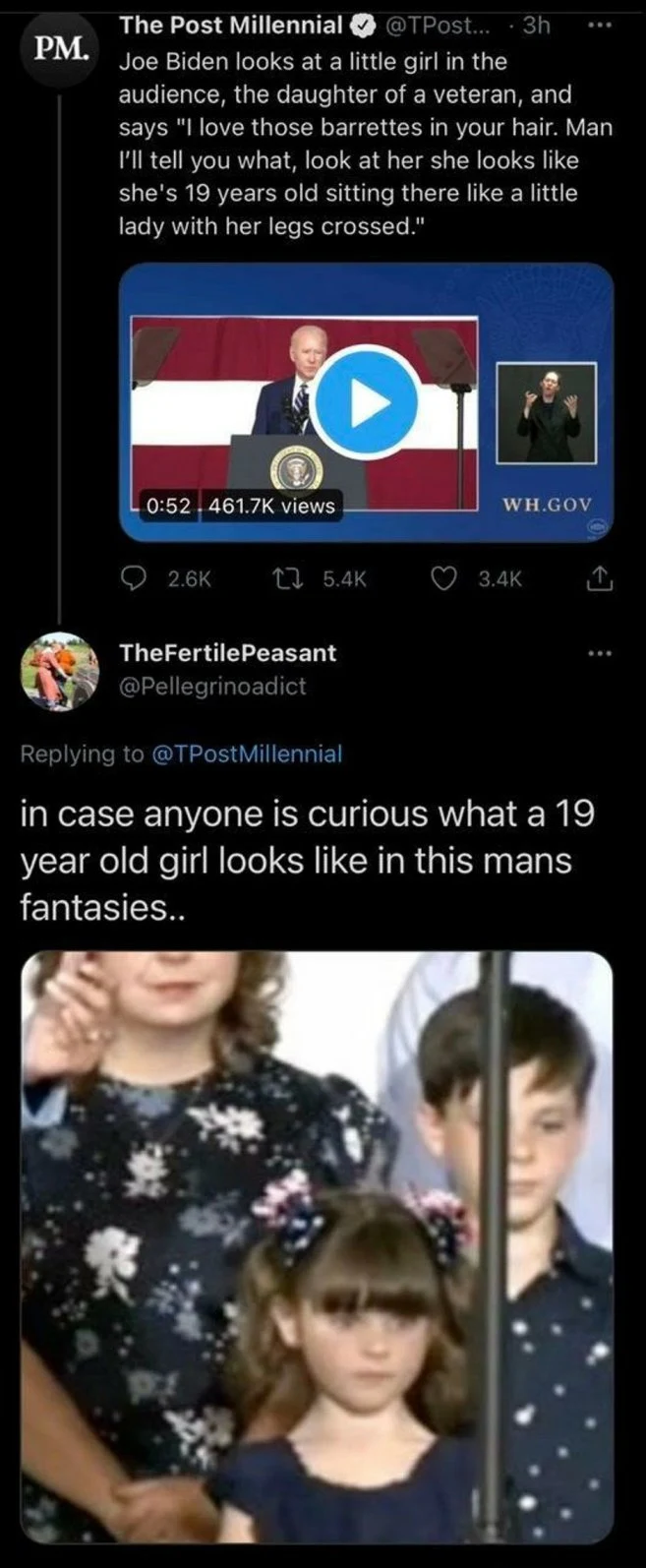The width and height of the screenshot is (646, 1568).
Task: Open the @TPostMillennial mention link
Action: (x=248, y=754)
